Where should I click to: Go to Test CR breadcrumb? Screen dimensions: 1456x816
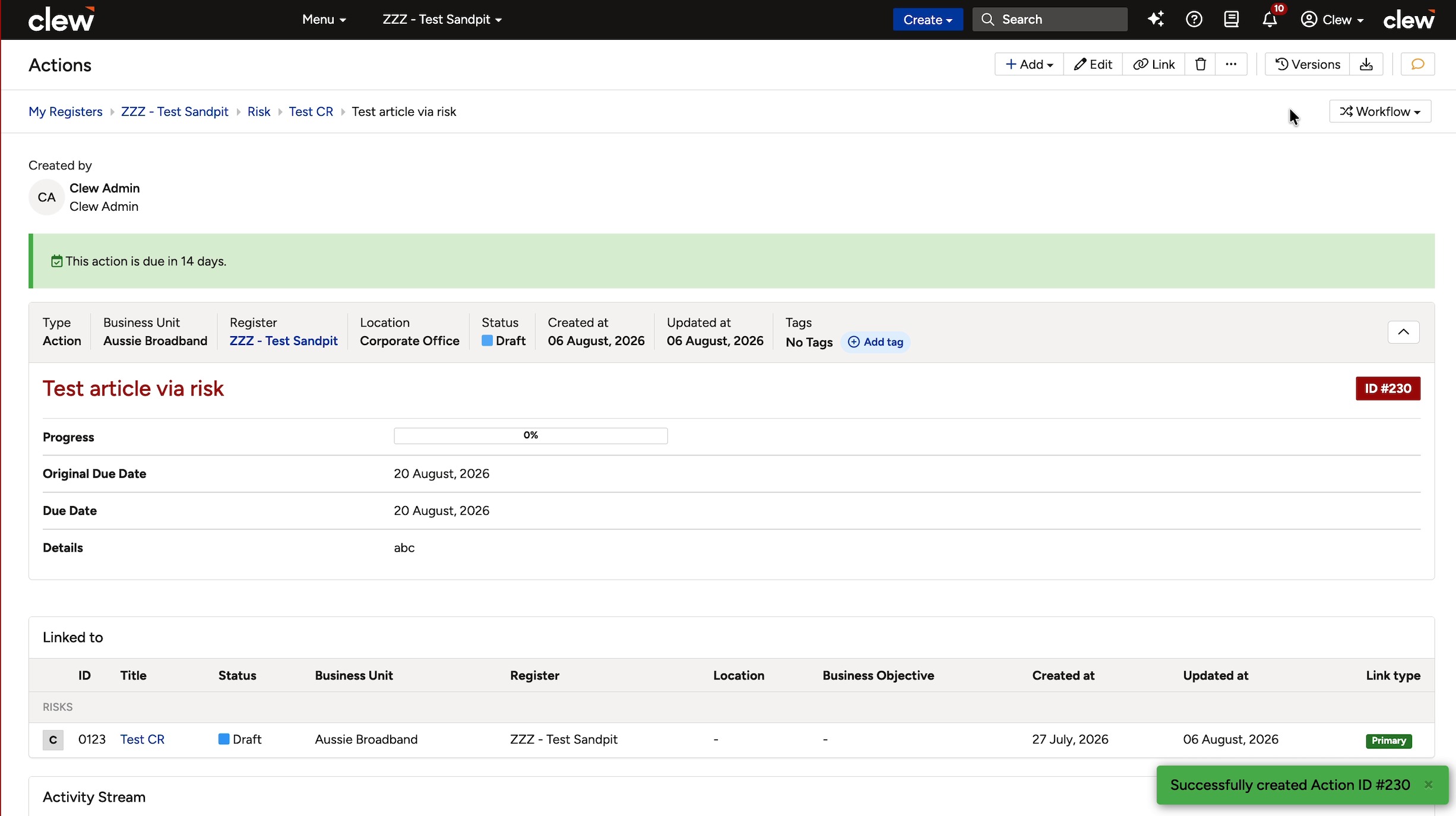tap(311, 111)
